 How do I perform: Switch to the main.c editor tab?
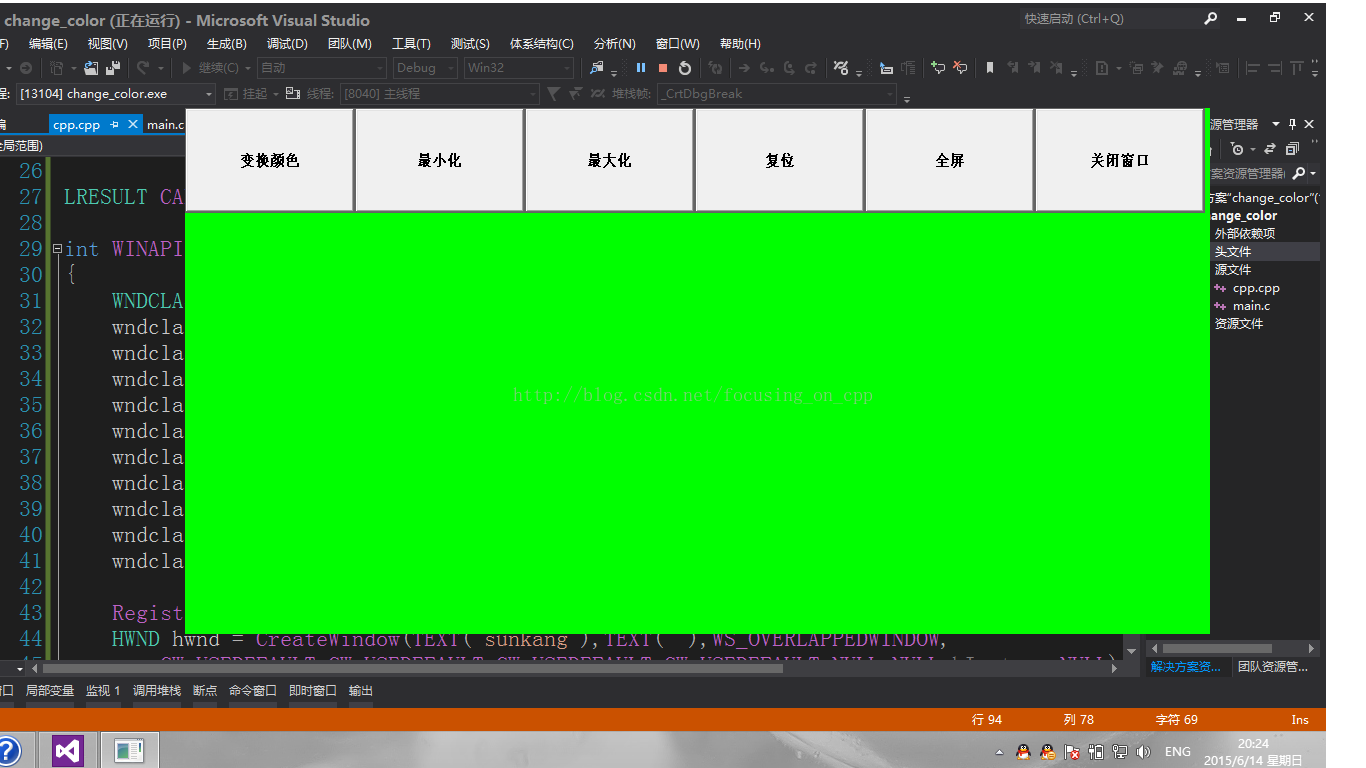[x=165, y=125]
